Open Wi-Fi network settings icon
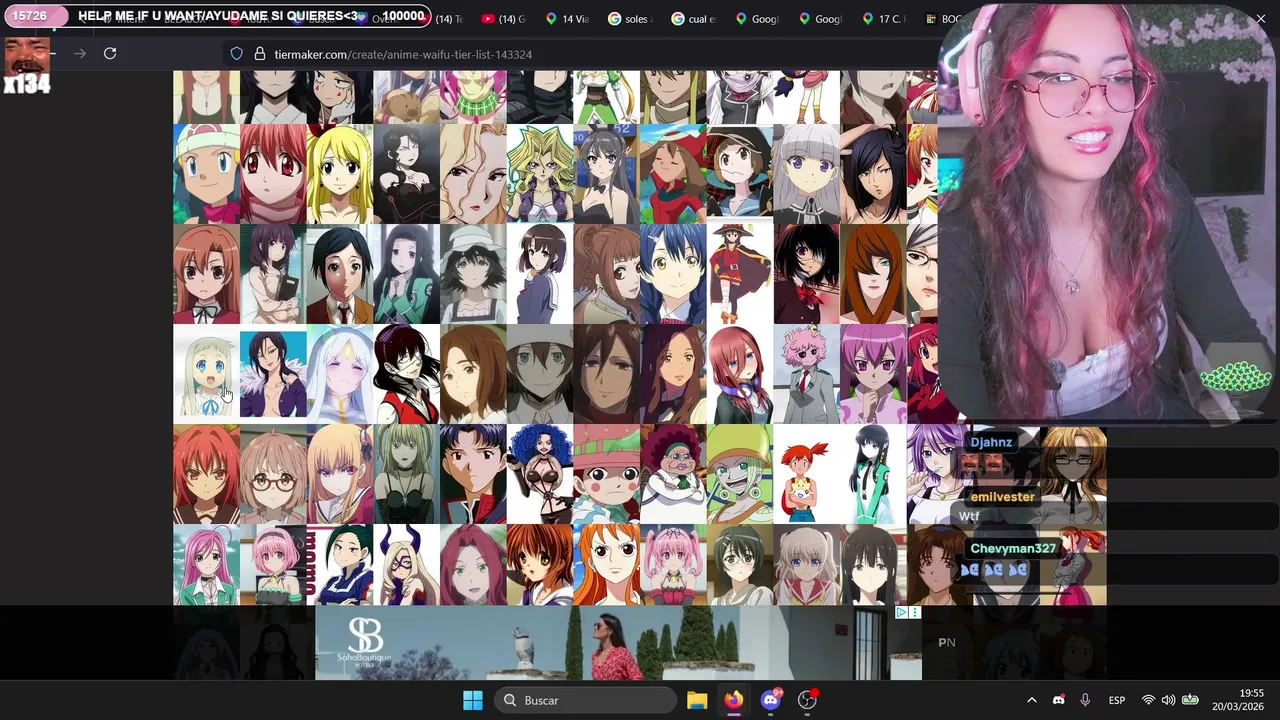This screenshot has height=720, width=1280. coord(1148,700)
